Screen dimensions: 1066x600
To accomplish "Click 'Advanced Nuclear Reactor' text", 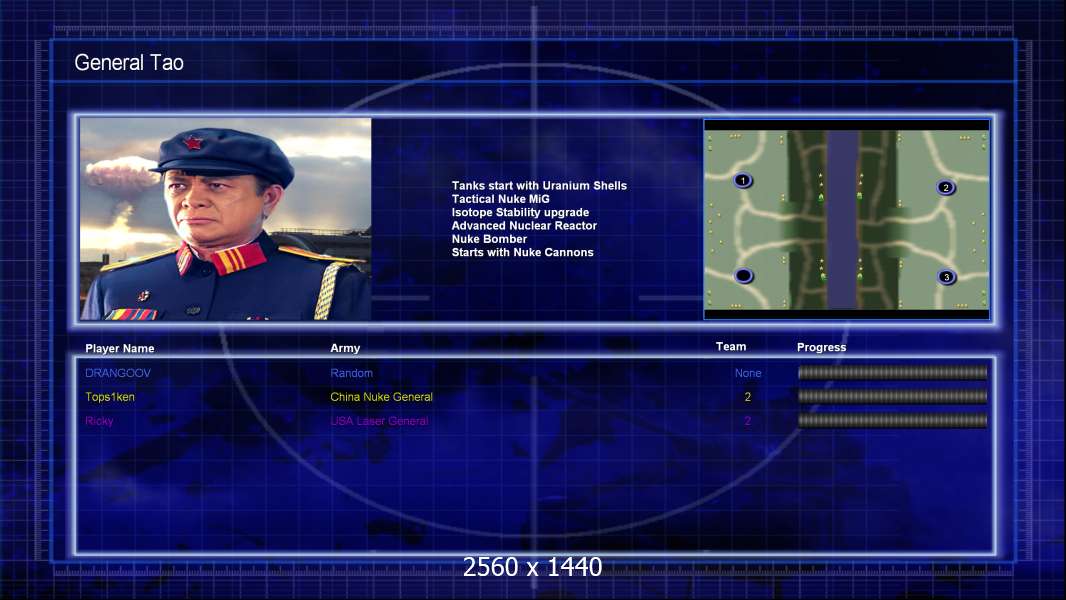I will (x=524, y=226).
